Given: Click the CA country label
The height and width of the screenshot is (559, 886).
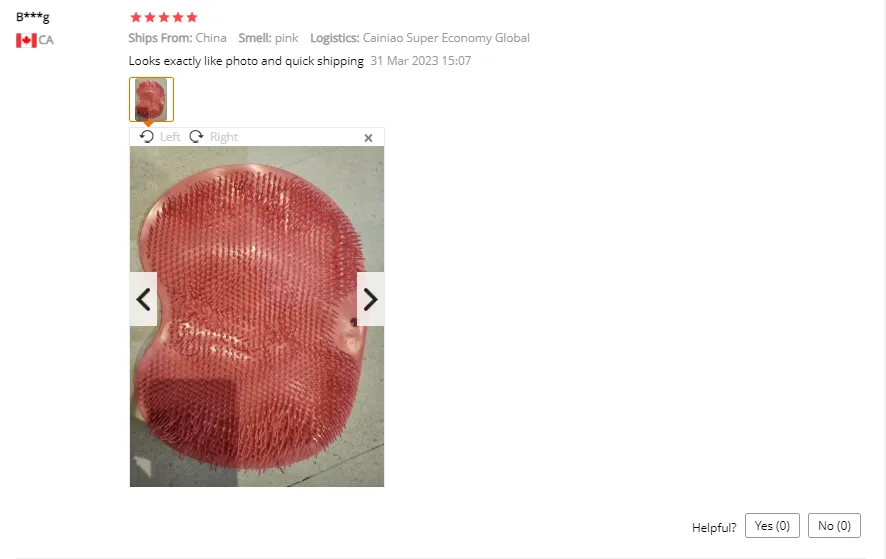Looking at the screenshot, I should click(x=46, y=40).
